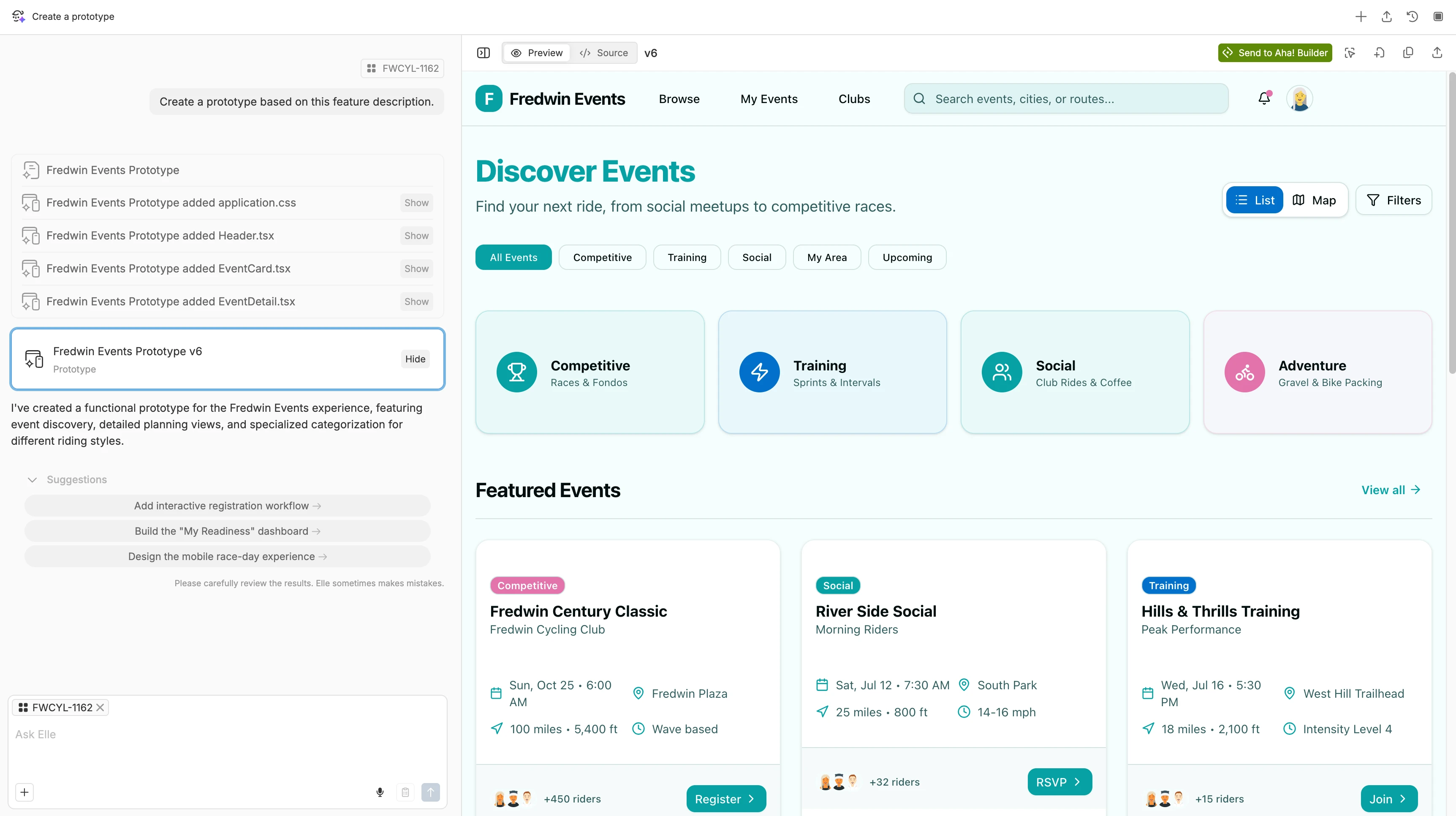Show the Header.tsx added step
The width and height of the screenshot is (1456, 816).
click(416, 236)
